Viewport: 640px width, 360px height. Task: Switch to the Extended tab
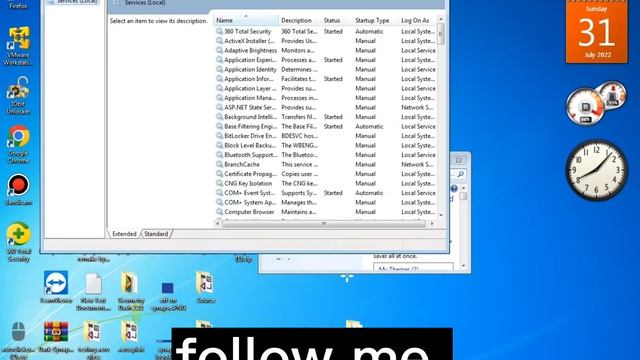(124, 234)
